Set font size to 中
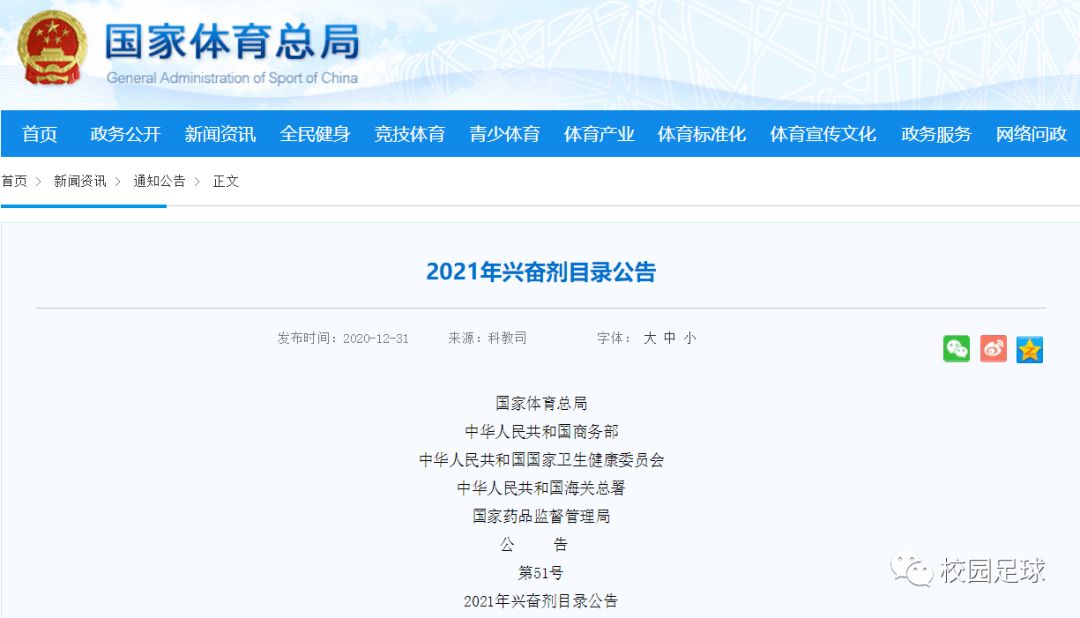 tap(670, 338)
